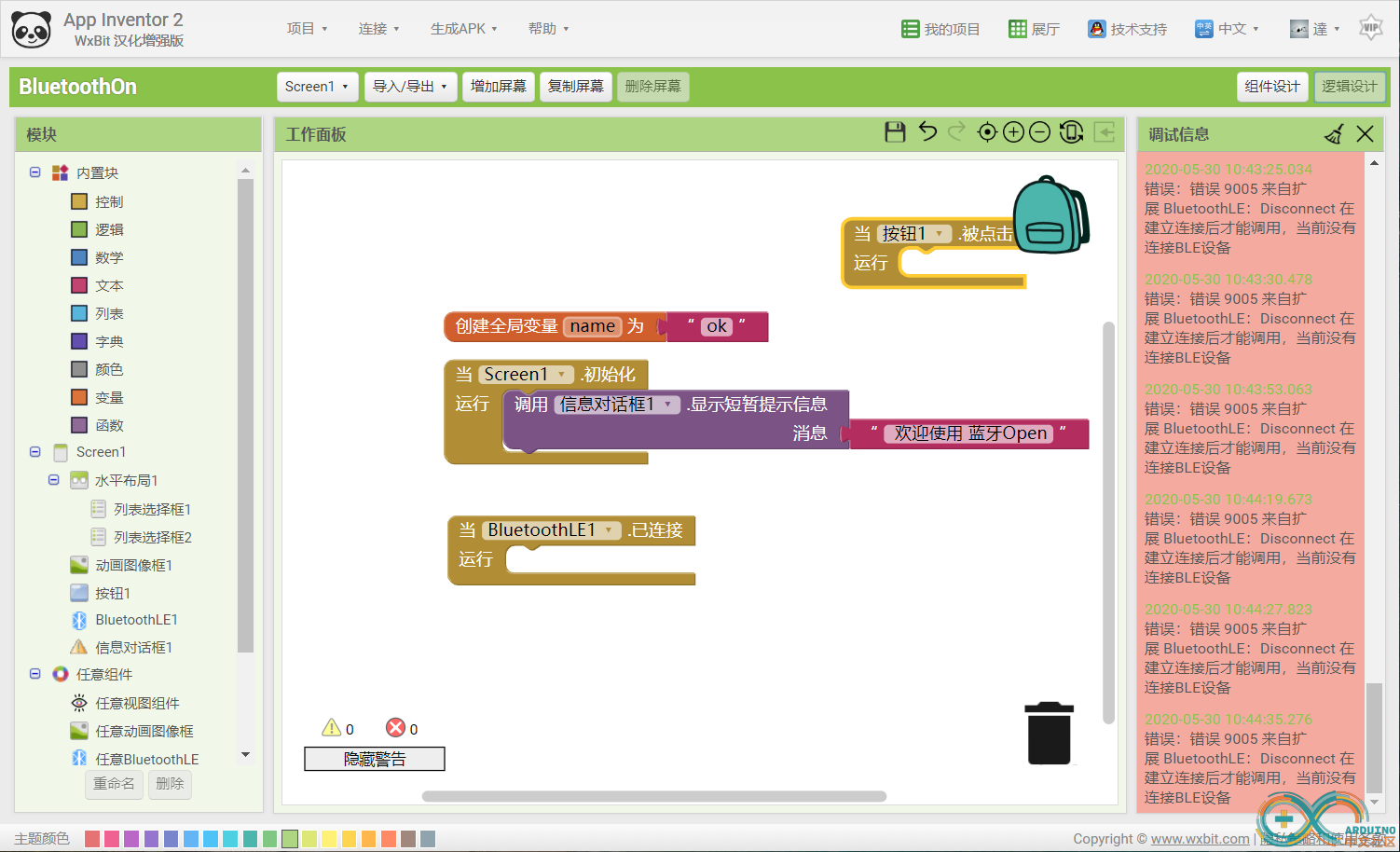Clear debug messages with the broom icon

(x=1334, y=134)
